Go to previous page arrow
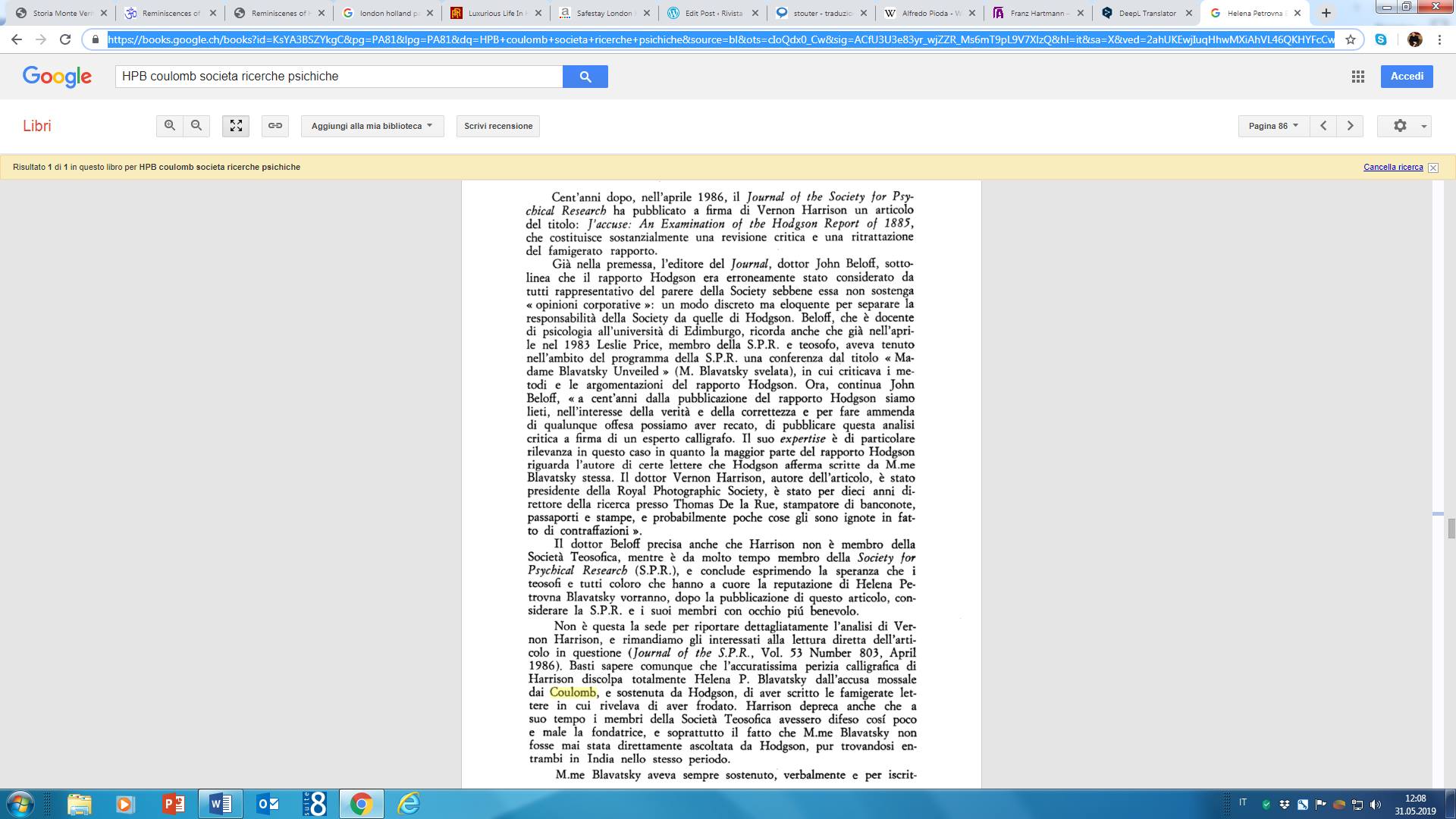Viewport: 1456px width, 819px height. 1323,126
